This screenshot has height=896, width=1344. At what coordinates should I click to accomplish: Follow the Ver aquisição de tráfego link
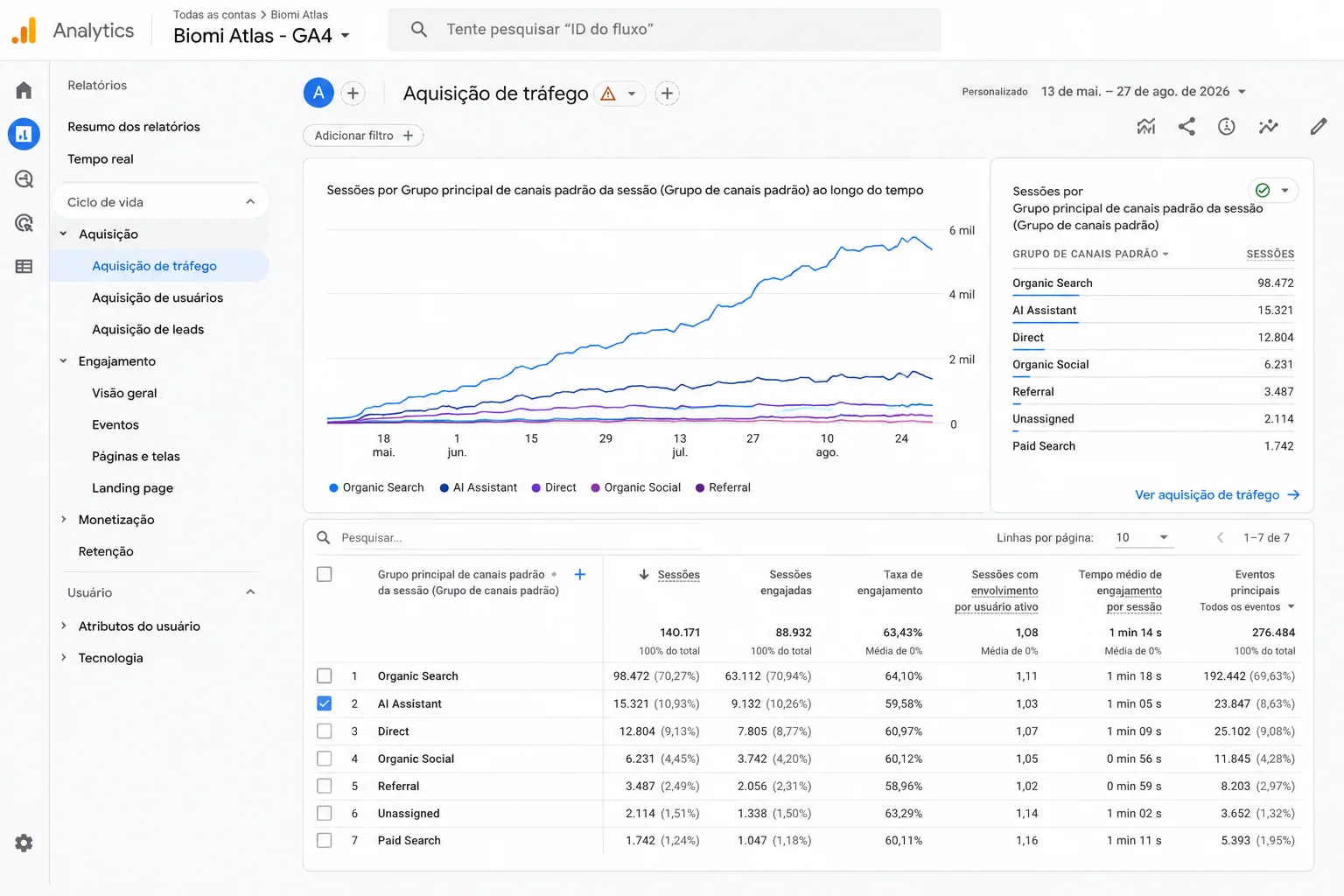click(1217, 494)
